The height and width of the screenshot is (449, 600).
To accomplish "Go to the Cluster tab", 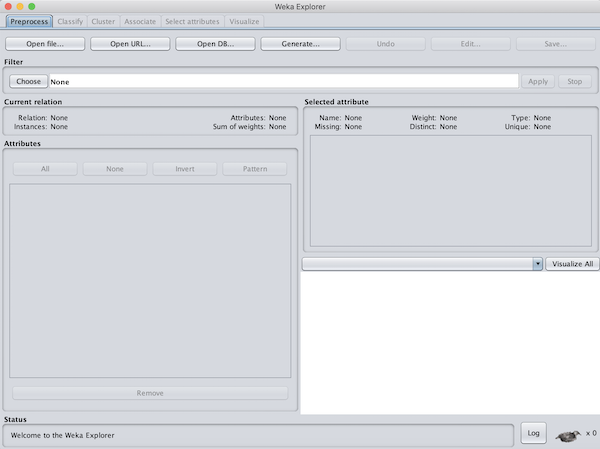I will pyautogui.click(x=103, y=21).
